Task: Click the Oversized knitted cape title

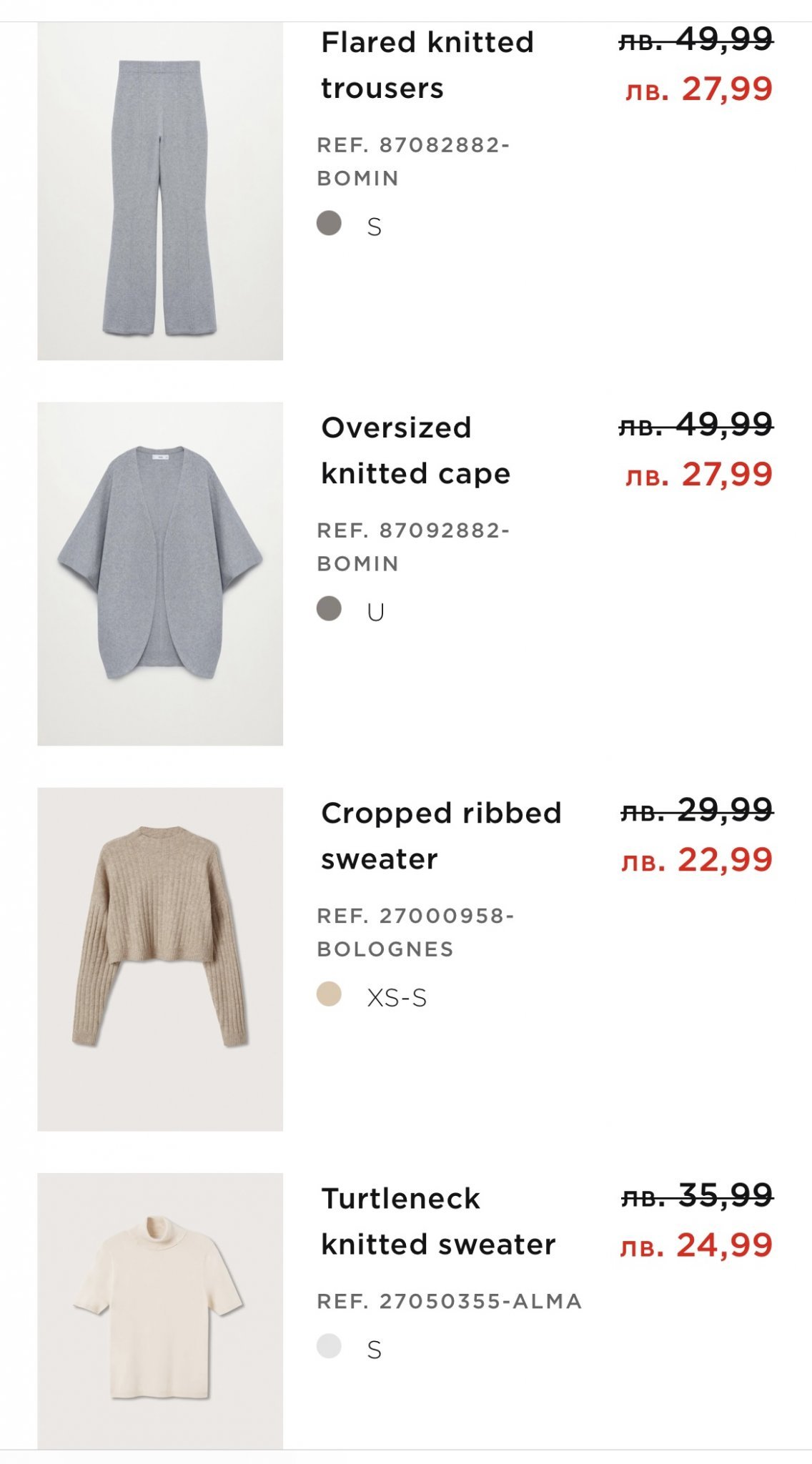Action: (415, 450)
